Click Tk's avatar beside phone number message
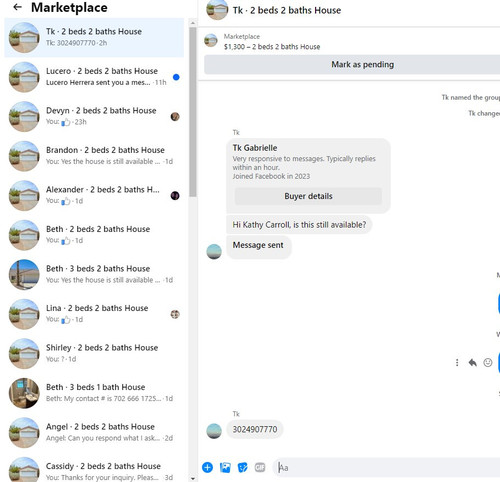 tap(214, 431)
